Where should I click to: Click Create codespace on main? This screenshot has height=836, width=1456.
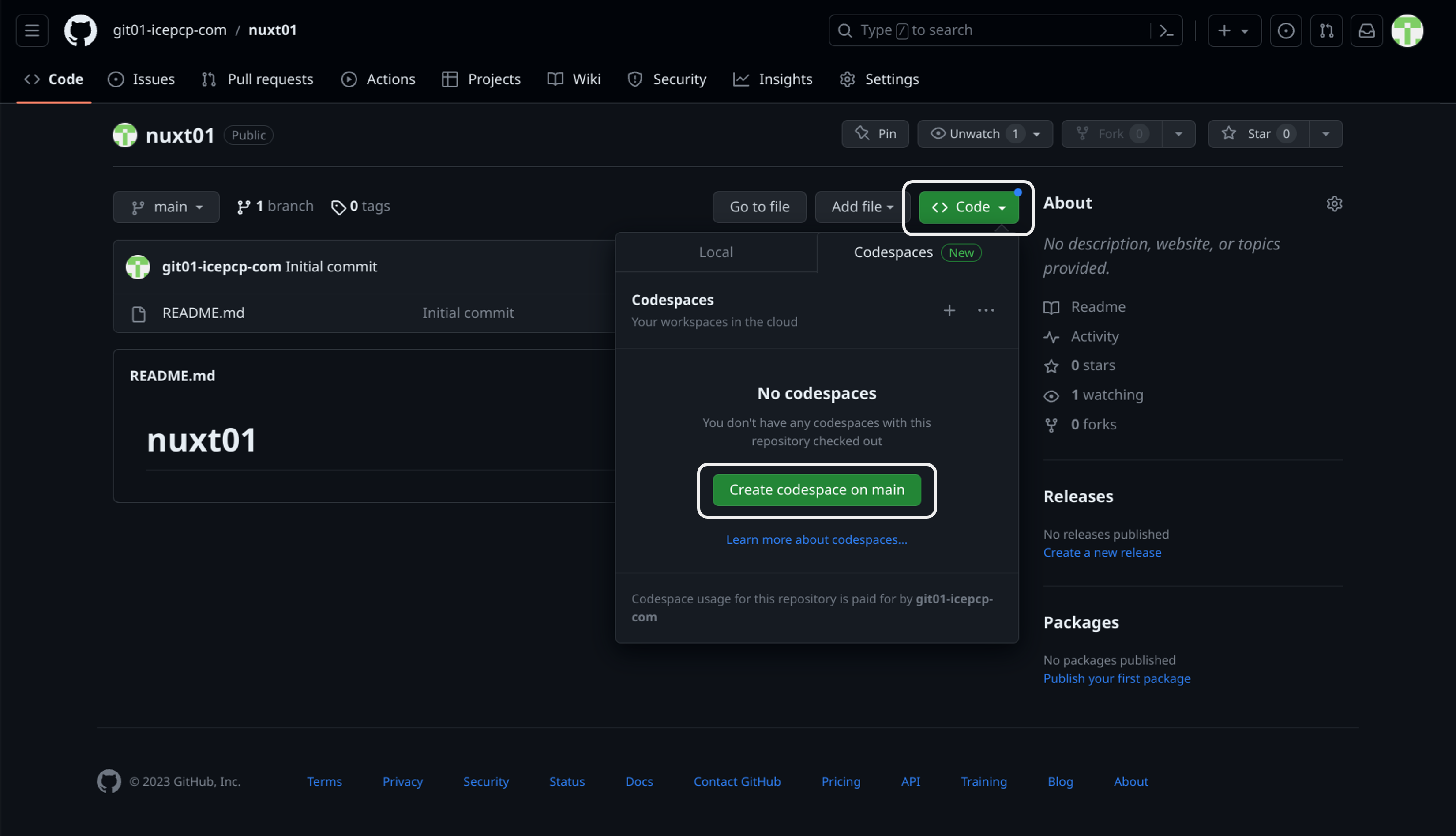point(817,490)
